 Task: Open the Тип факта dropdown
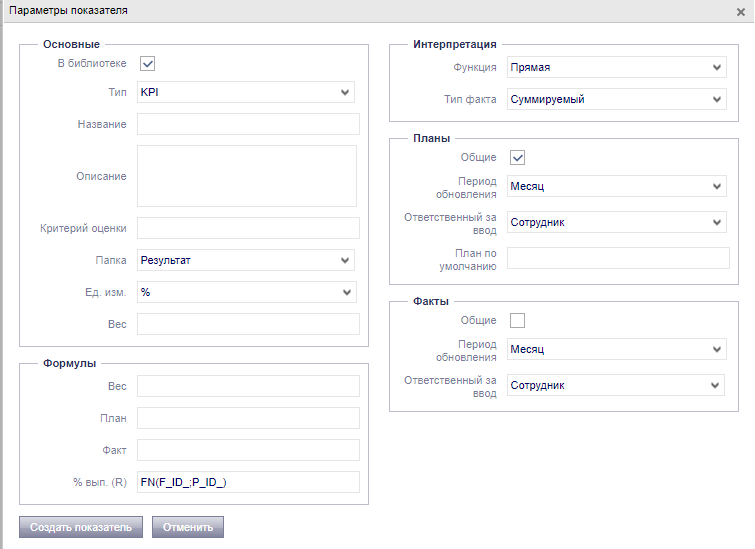tap(616, 100)
